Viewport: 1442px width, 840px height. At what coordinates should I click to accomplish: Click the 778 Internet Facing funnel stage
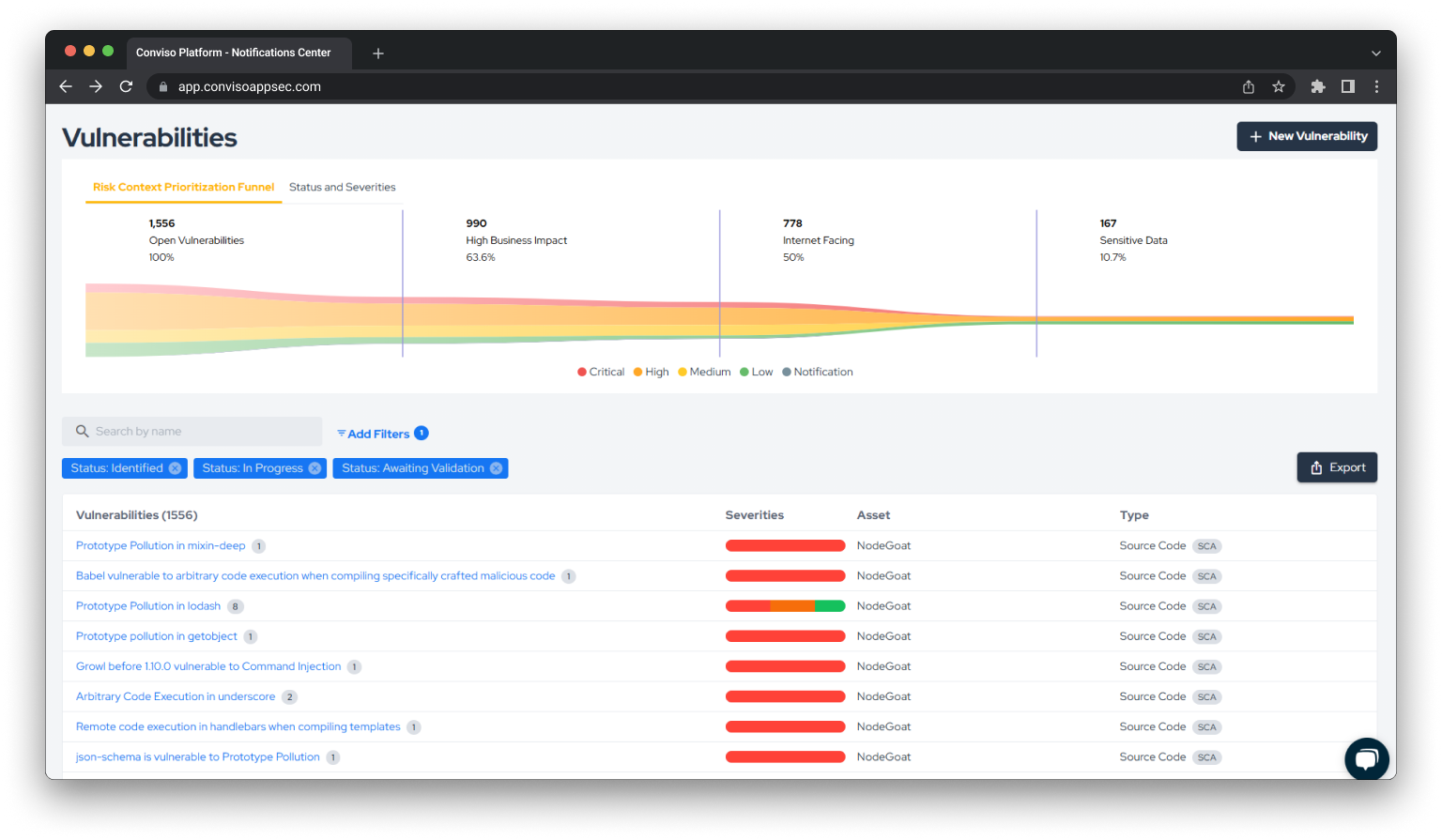(818, 240)
